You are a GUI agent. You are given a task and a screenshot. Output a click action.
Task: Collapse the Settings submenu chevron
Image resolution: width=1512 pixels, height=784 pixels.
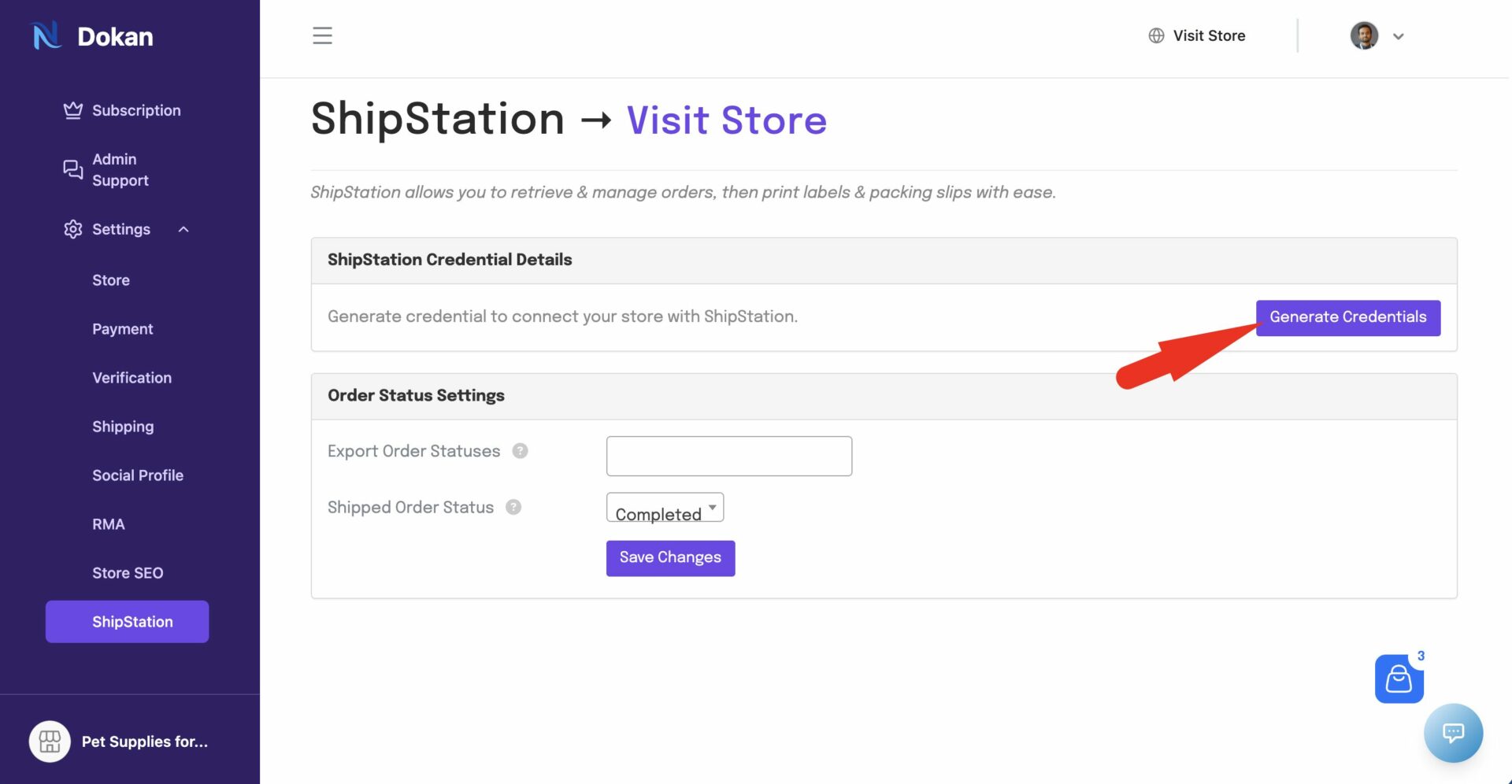183,229
